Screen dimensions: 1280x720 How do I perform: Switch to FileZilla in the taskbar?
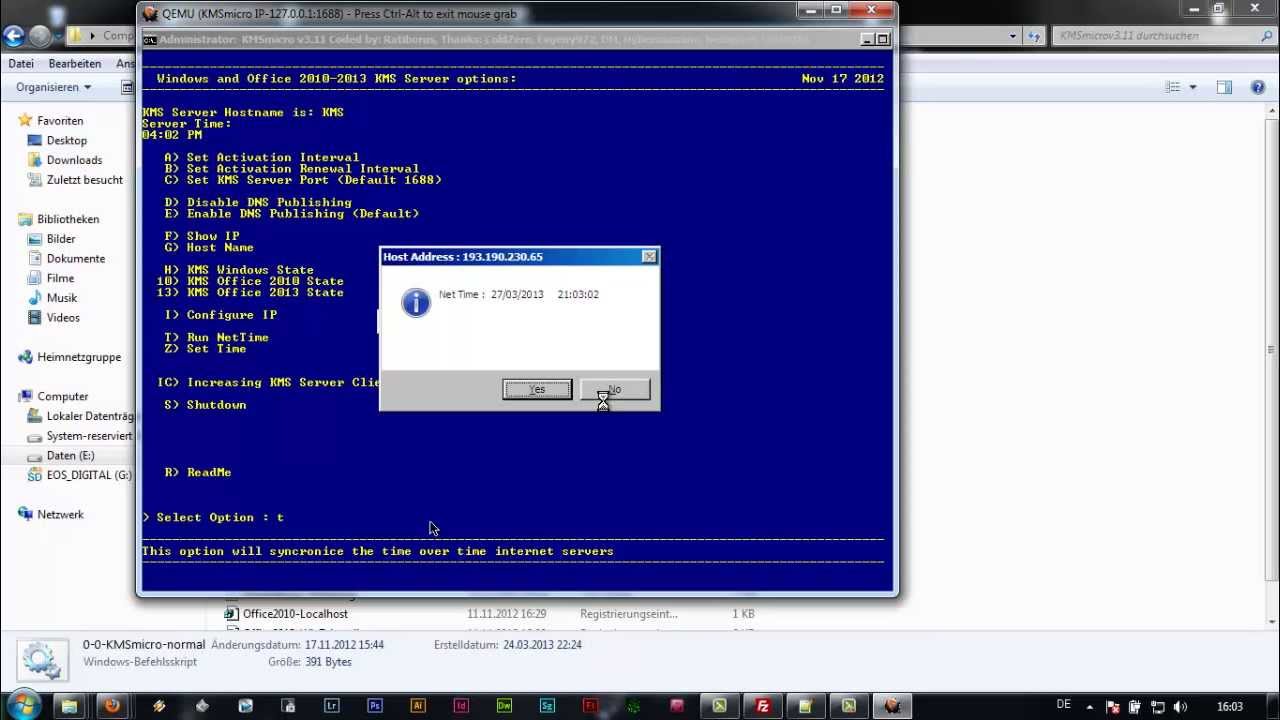click(x=763, y=706)
